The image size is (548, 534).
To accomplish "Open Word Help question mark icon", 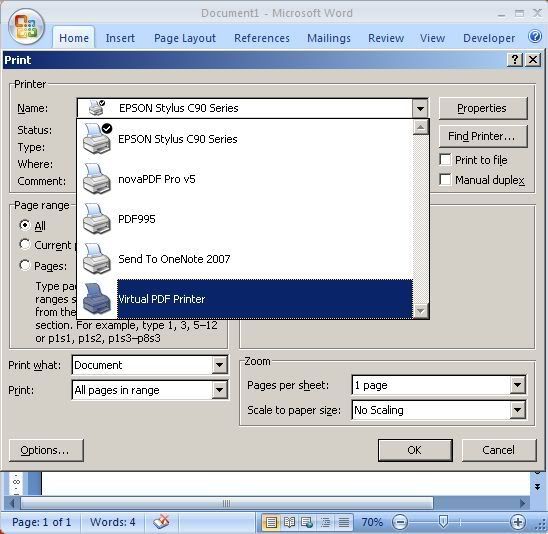I will point(535,37).
